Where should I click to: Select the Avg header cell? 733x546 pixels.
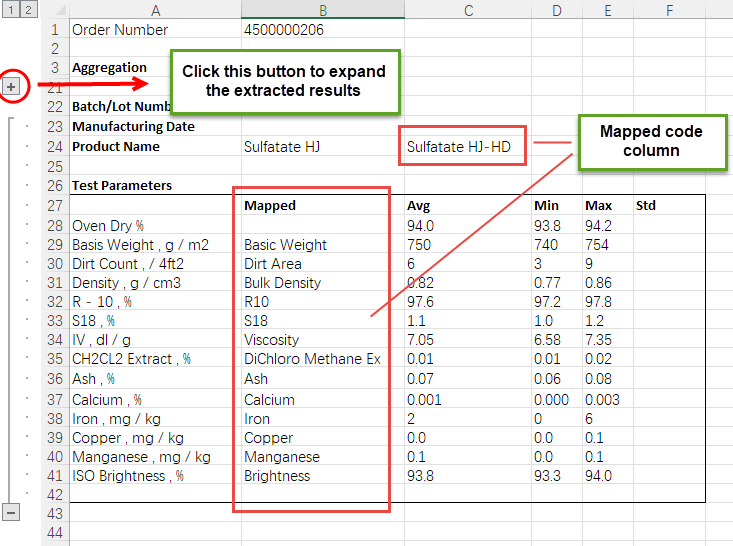419,205
